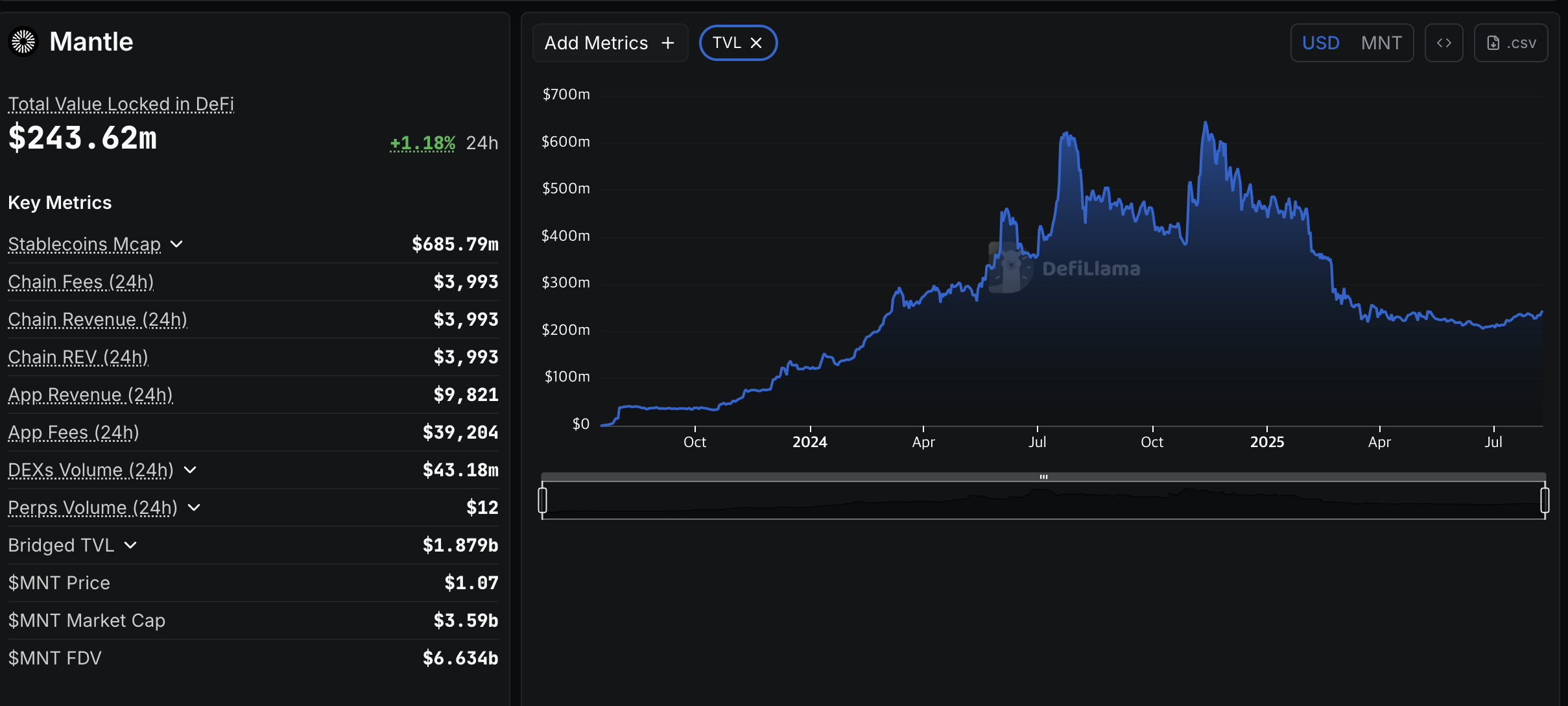This screenshot has height=706, width=1568.
Task: Click the $6.634b FDV value
Action: [460, 658]
